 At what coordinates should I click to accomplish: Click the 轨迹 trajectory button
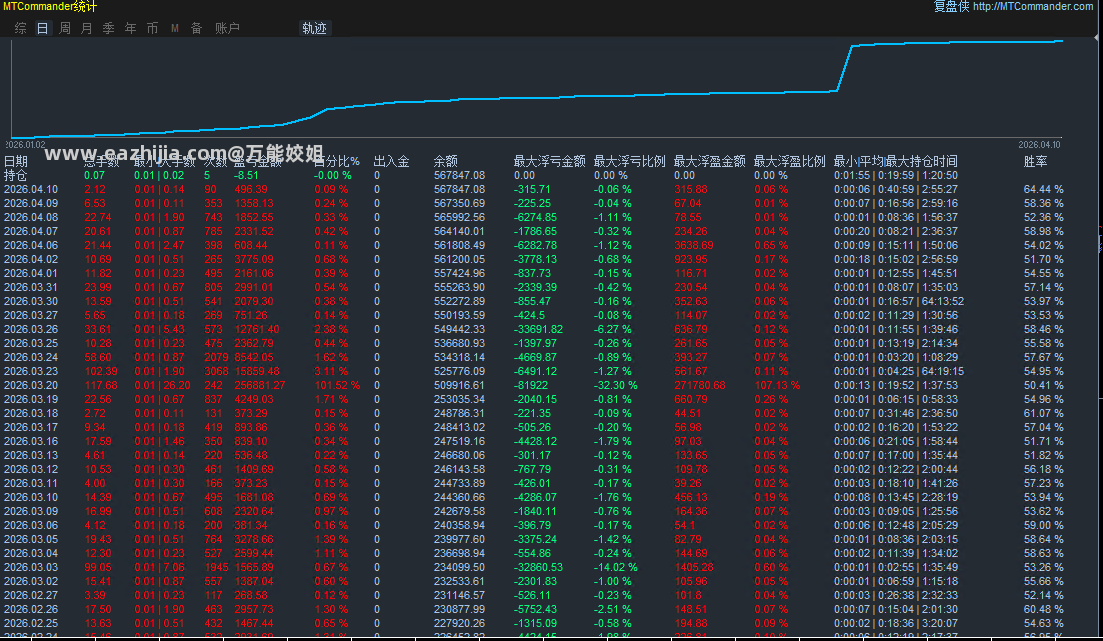[x=314, y=28]
